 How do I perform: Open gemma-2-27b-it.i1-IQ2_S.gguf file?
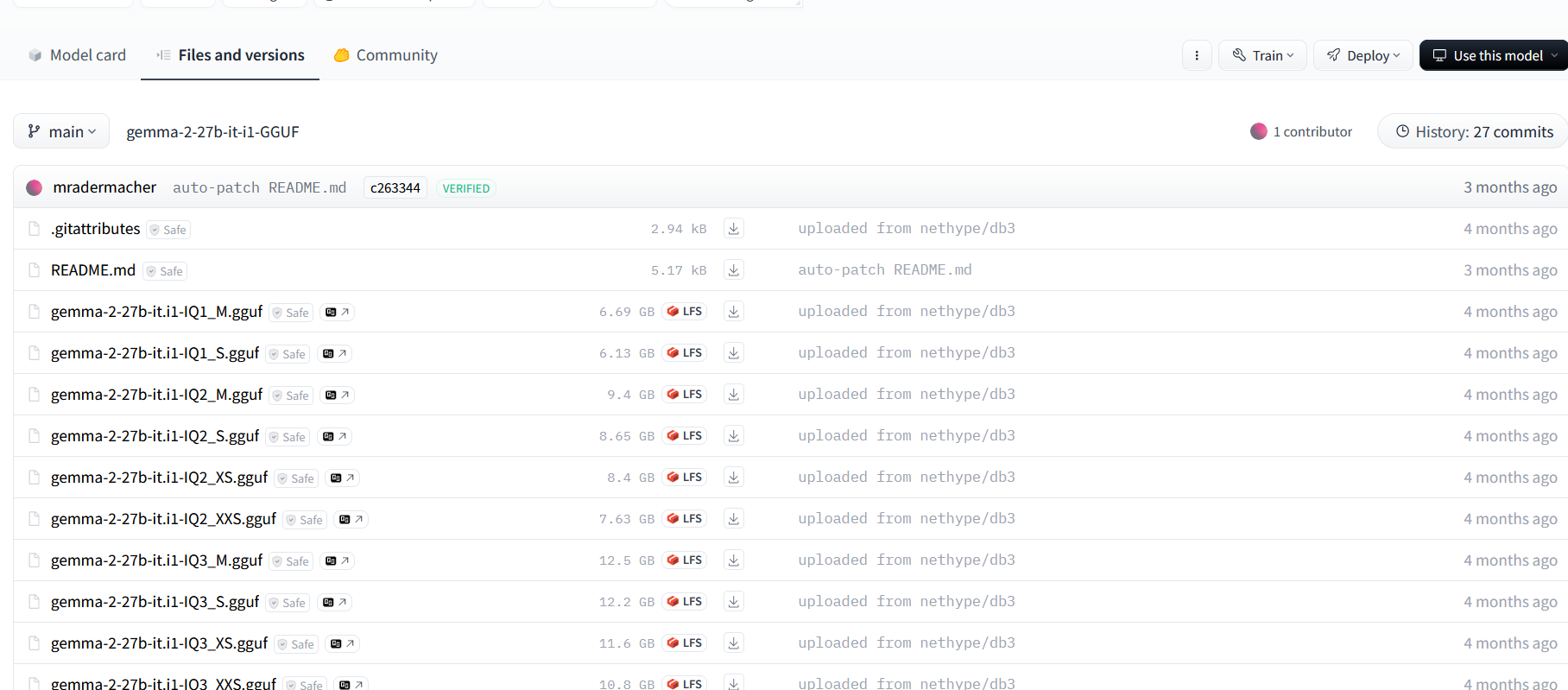click(x=155, y=436)
